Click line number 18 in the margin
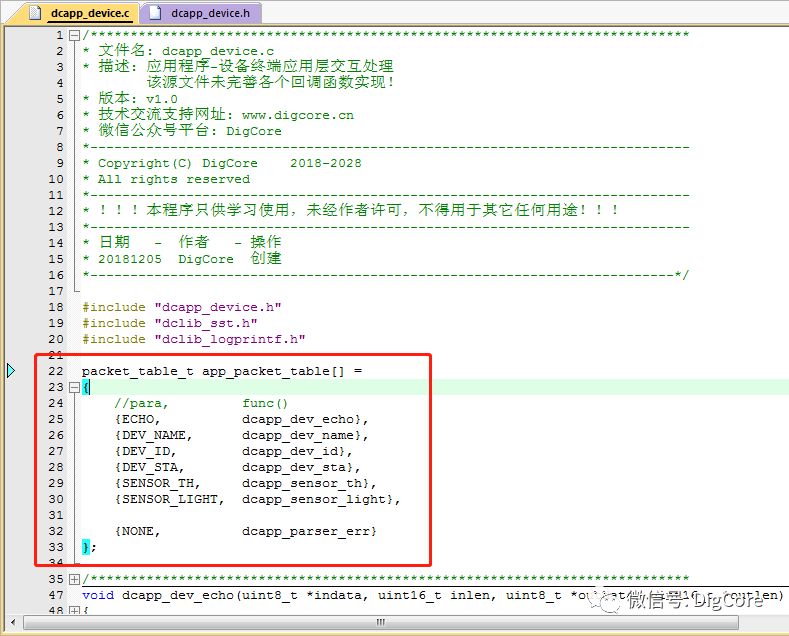 [x=56, y=307]
